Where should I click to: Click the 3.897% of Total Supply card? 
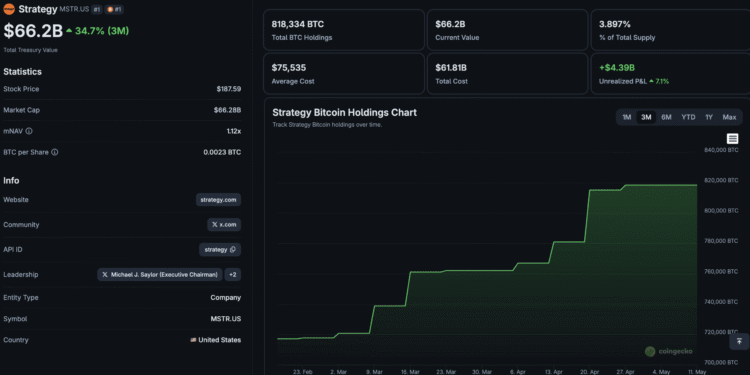click(x=671, y=30)
